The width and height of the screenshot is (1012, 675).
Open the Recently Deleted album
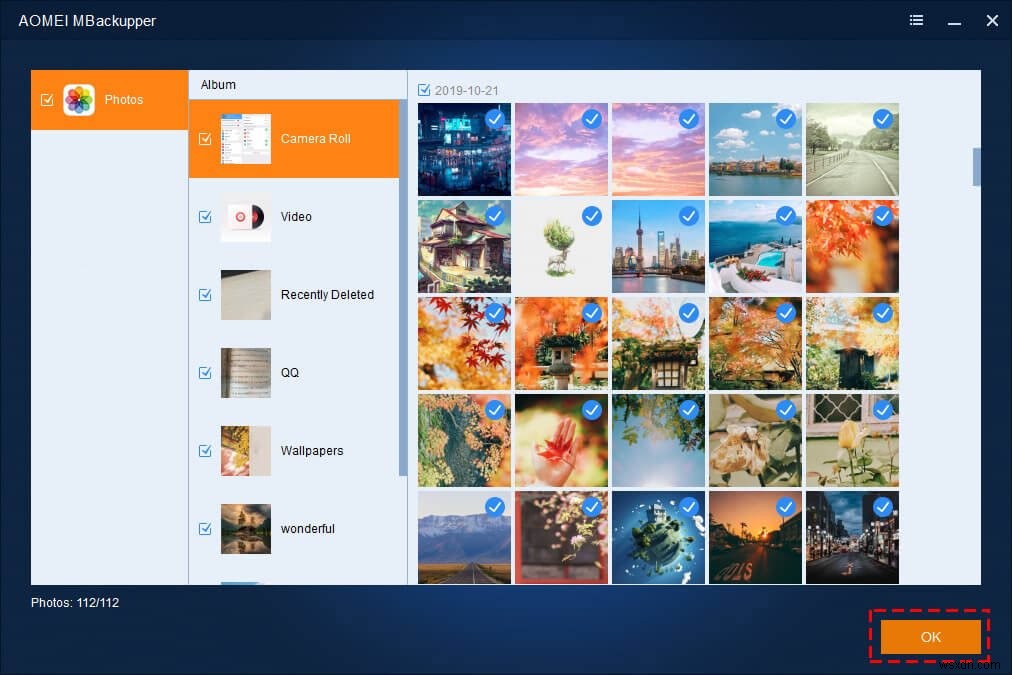click(x=245, y=295)
